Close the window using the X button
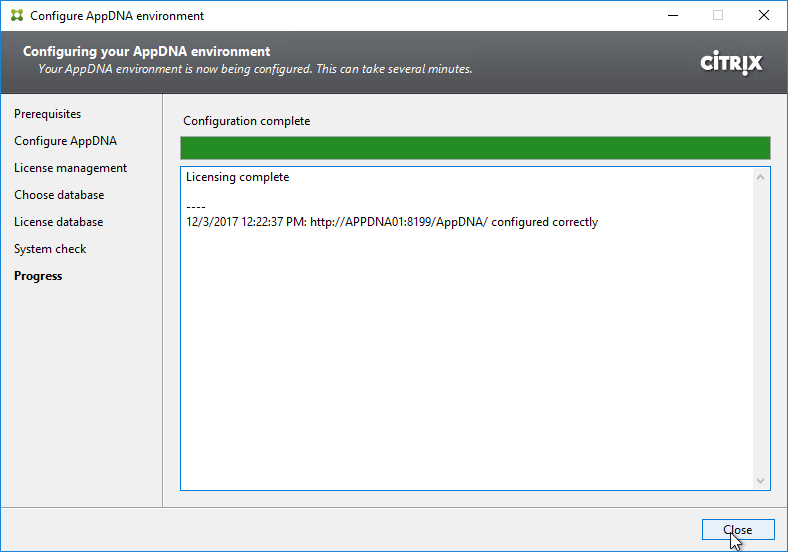The image size is (788, 552). 763,16
